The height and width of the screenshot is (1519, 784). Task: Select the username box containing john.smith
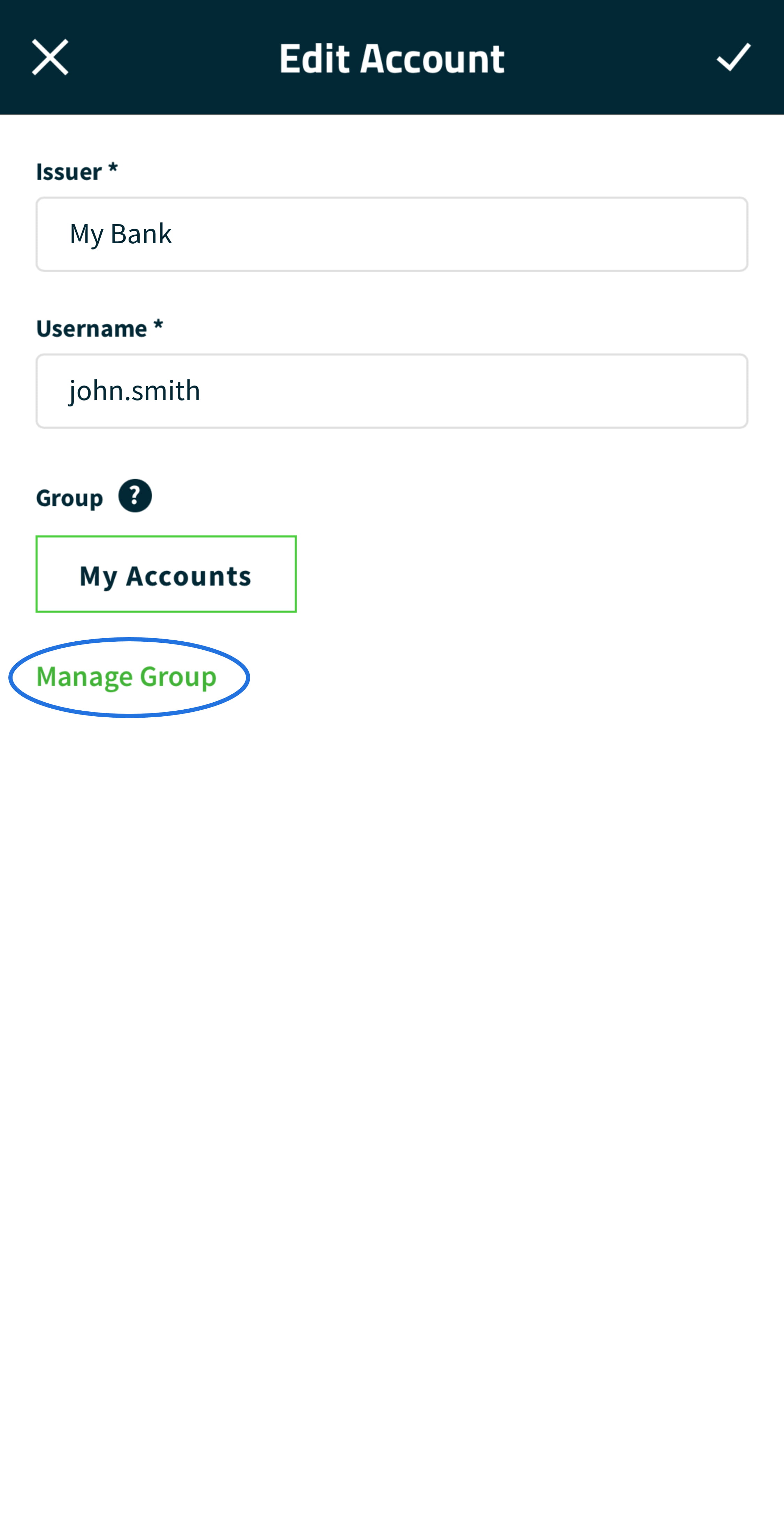coord(392,391)
